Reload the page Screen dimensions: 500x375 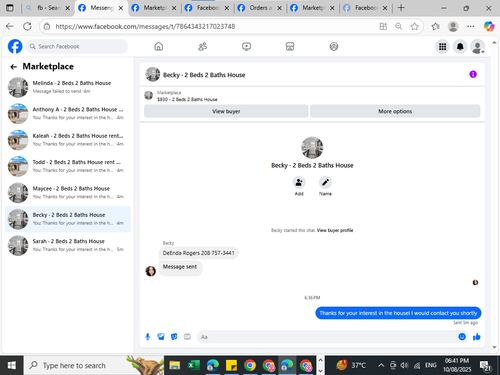[27, 26]
